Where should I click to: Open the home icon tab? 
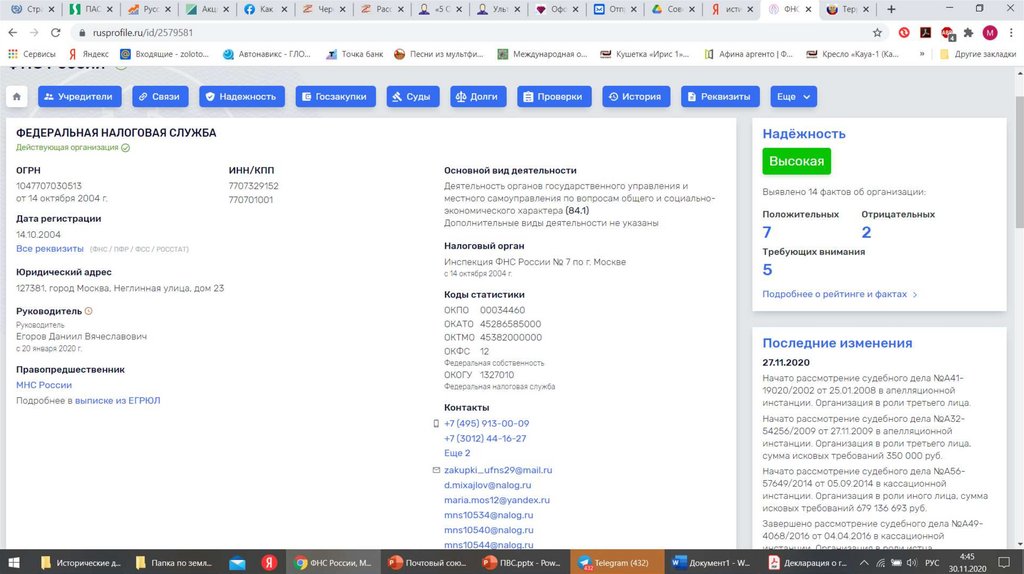(16, 97)
